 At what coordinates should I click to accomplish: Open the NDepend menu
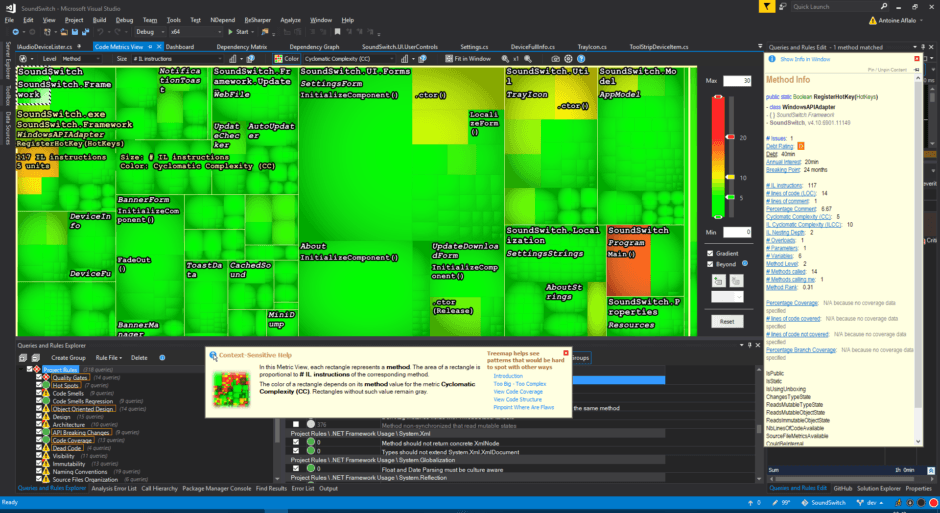click(x=222, y=20)
